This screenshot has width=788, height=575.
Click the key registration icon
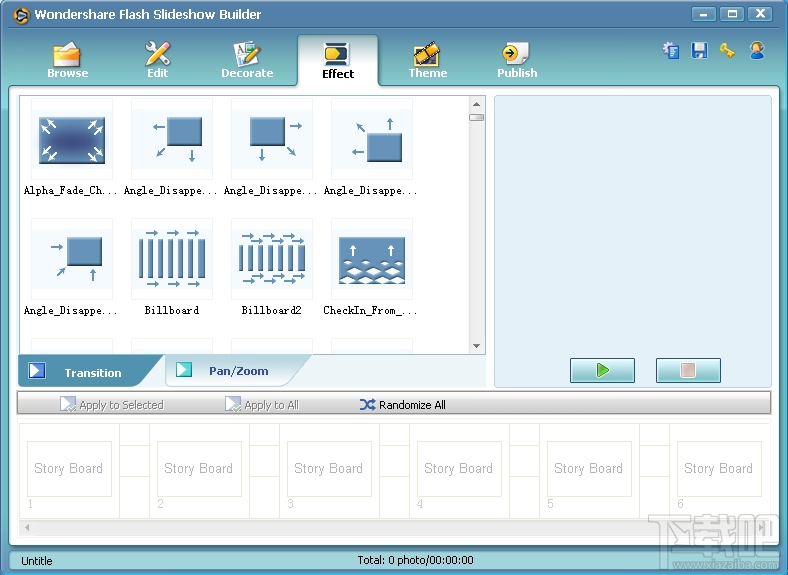click(x=727, y=51)
